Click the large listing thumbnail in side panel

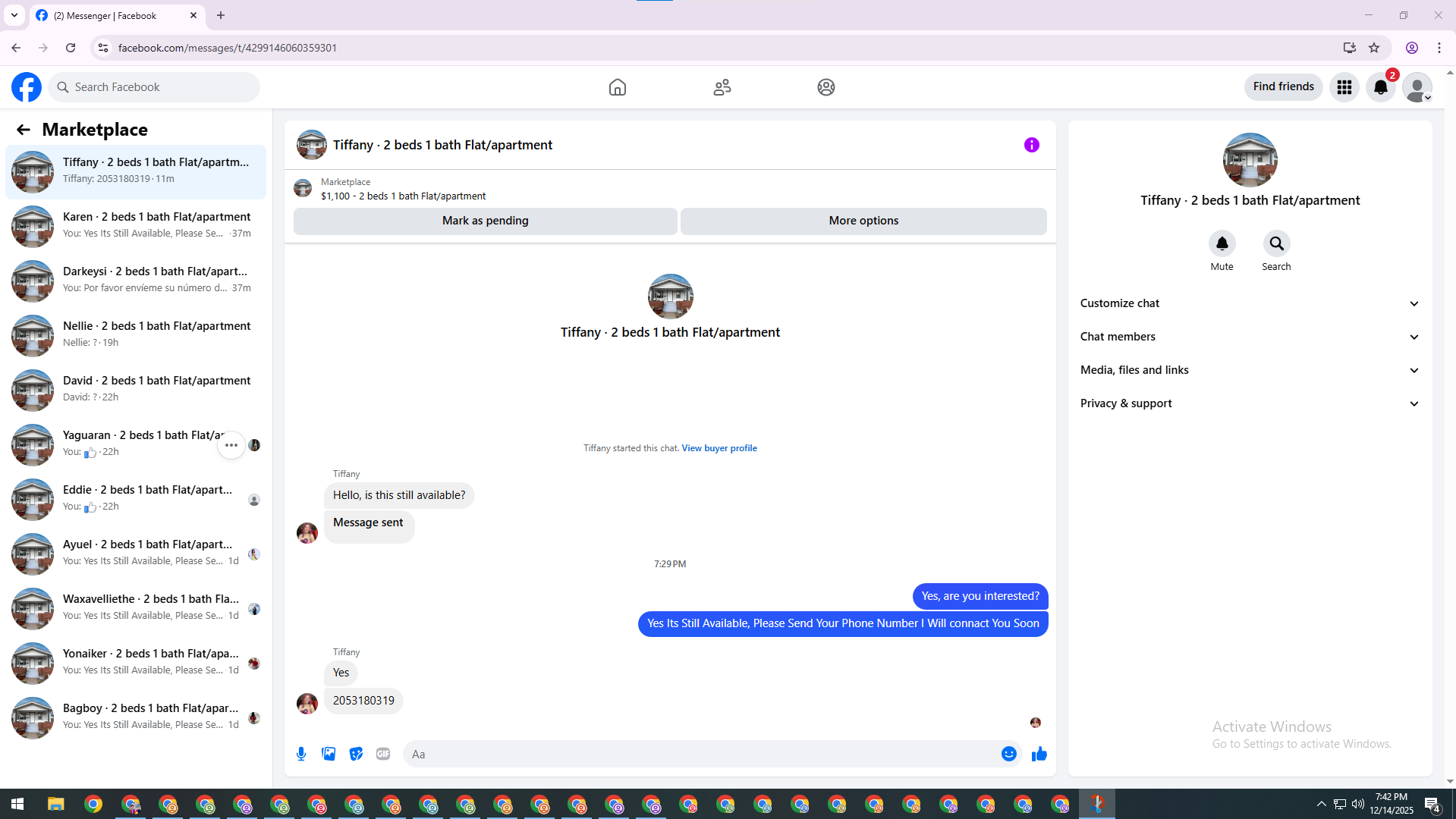coord(1250,160)
